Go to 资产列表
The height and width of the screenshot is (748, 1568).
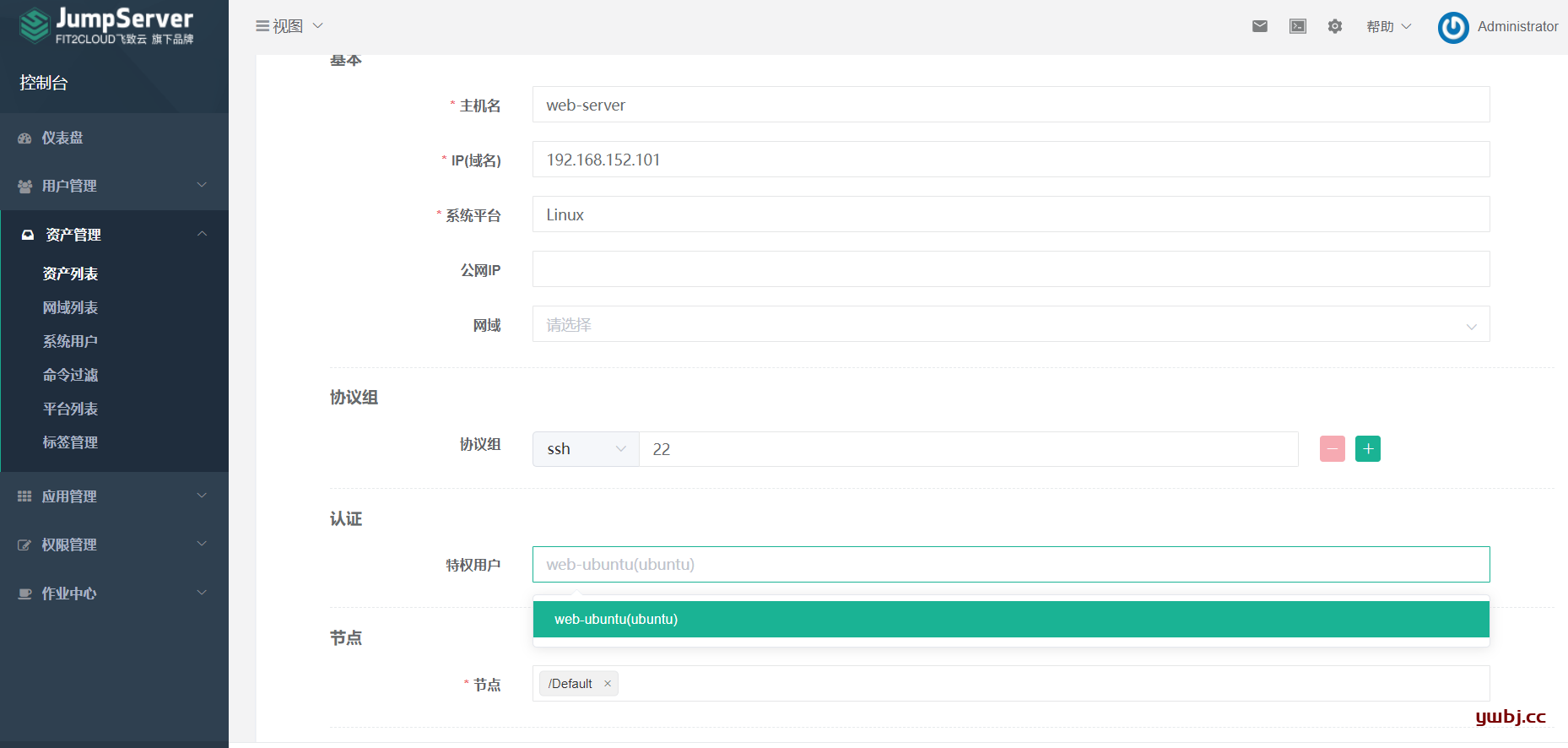(x=70, y=274)
